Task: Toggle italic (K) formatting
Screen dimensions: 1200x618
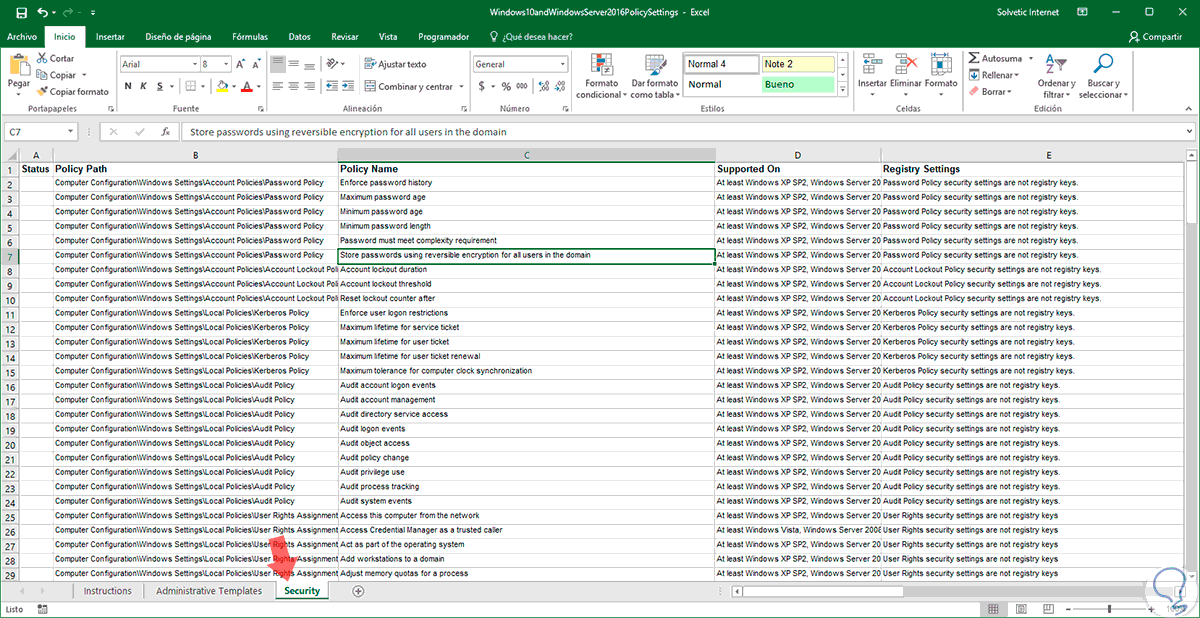Action: pyautogui.click(x=144, y=86)
